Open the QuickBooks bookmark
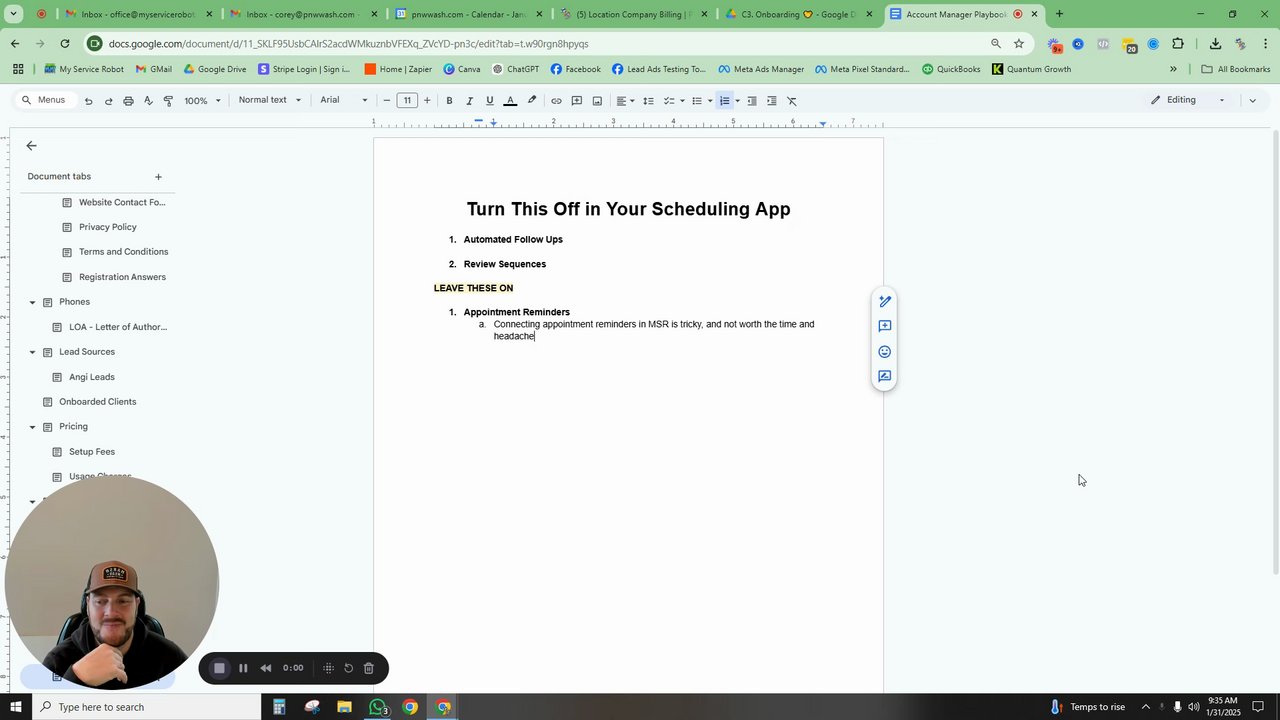Image resolution: width=1280 pixels, height=720 pixels. point(951,69)
